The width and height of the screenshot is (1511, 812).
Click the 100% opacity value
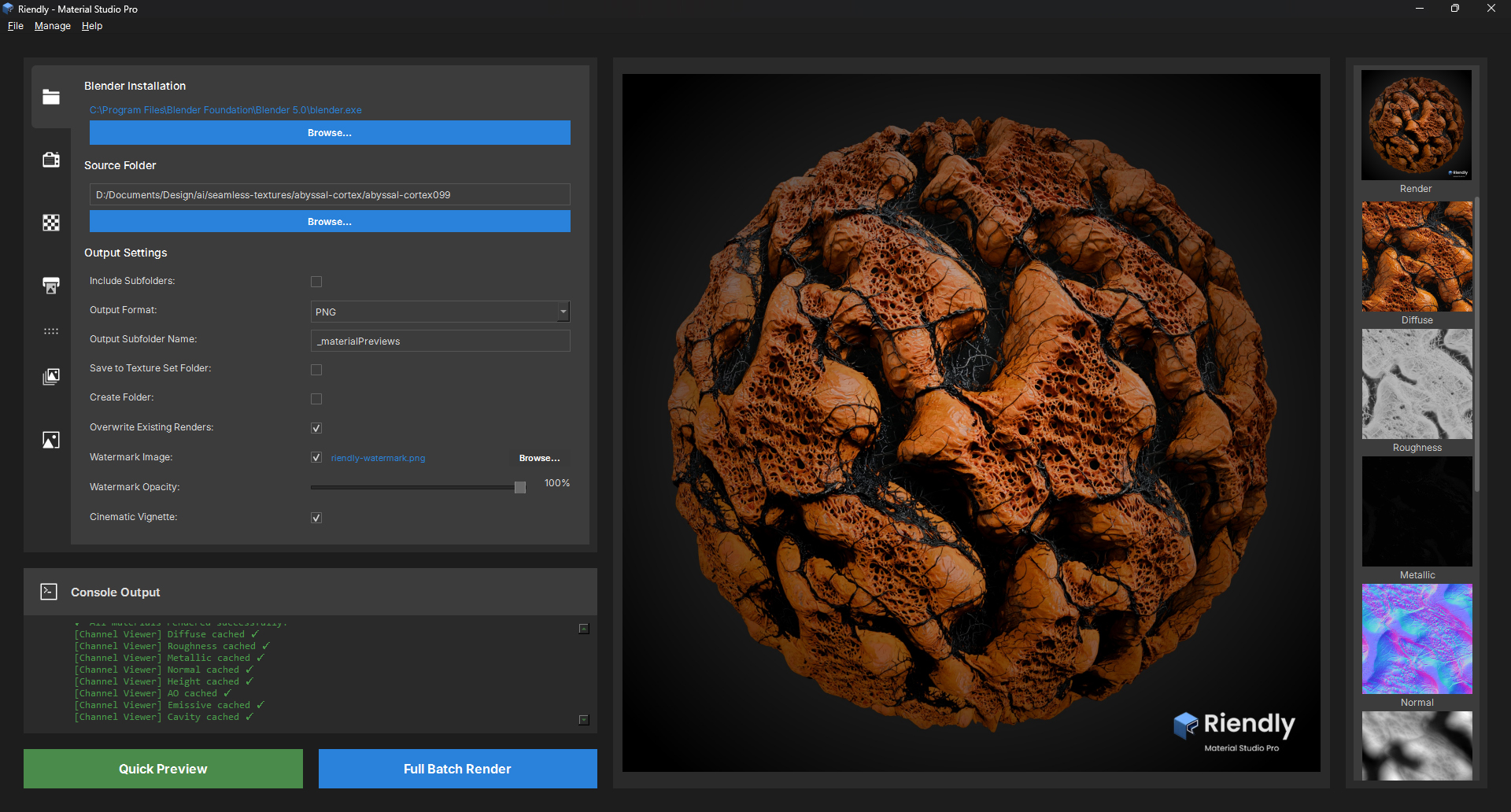pos(557,483)
